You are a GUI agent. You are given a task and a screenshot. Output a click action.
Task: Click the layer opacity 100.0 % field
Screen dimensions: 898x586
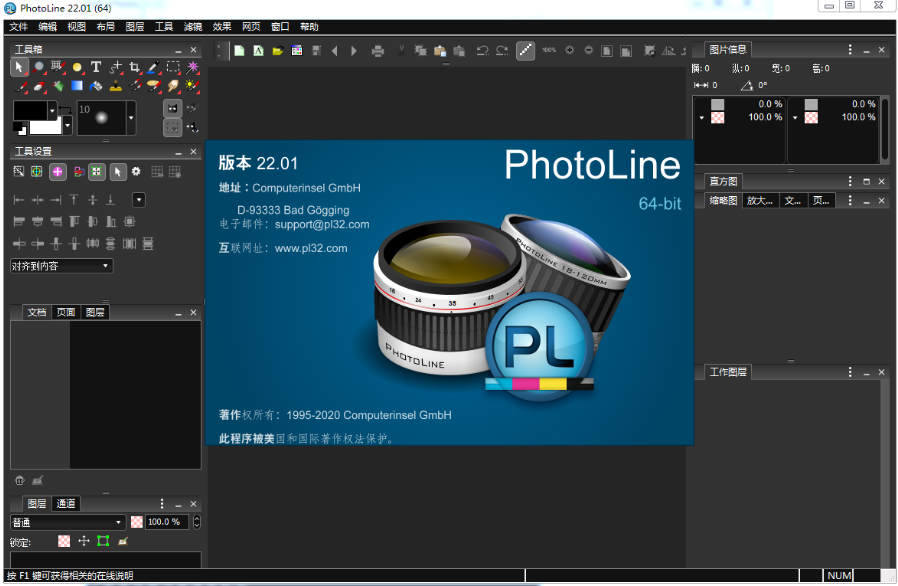(x=165, y=522)
